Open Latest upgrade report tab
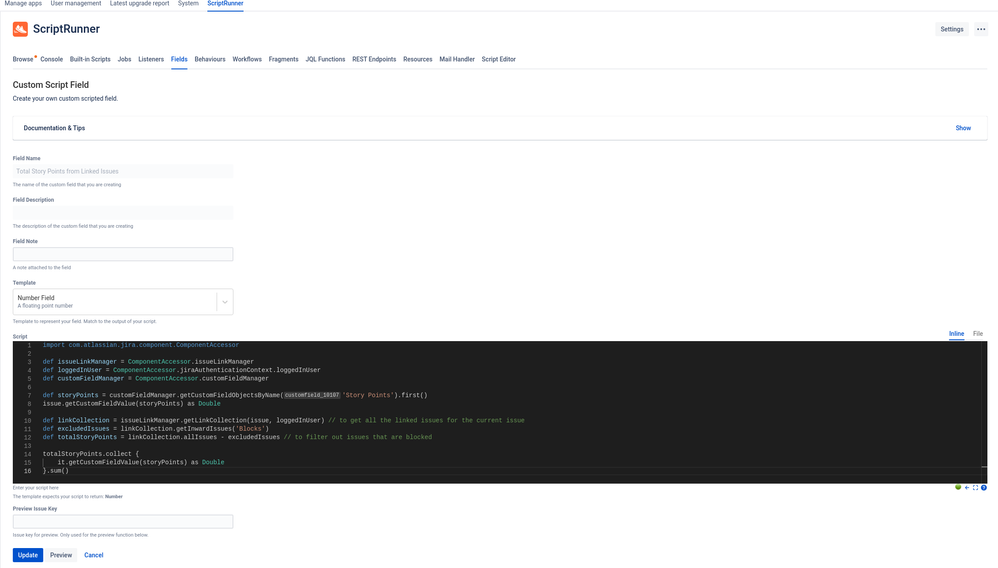The height and width of the screenshot is (568, 998). (139, 3)
